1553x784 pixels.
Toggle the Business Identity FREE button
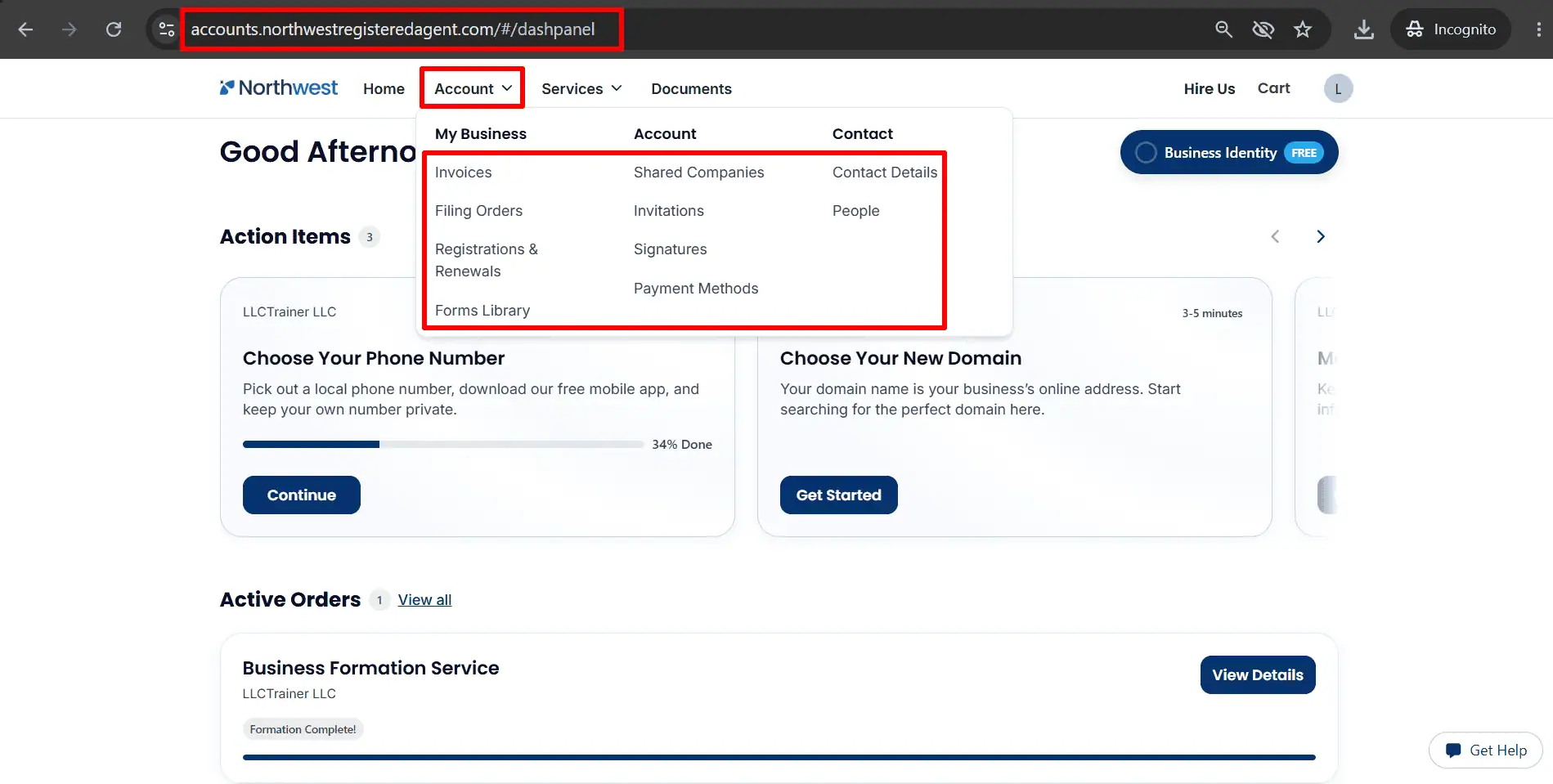(1228, 152)
